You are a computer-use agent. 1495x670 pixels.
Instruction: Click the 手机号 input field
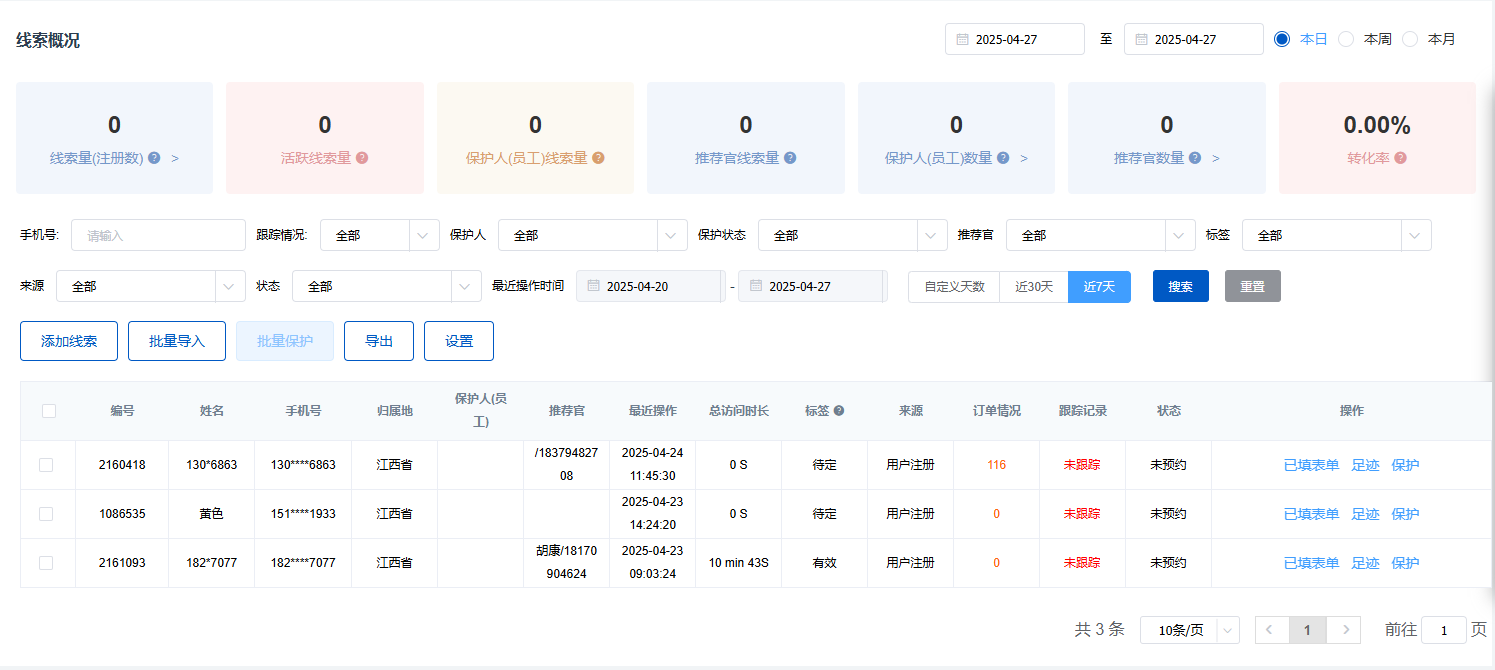click(x=158, y=235)
